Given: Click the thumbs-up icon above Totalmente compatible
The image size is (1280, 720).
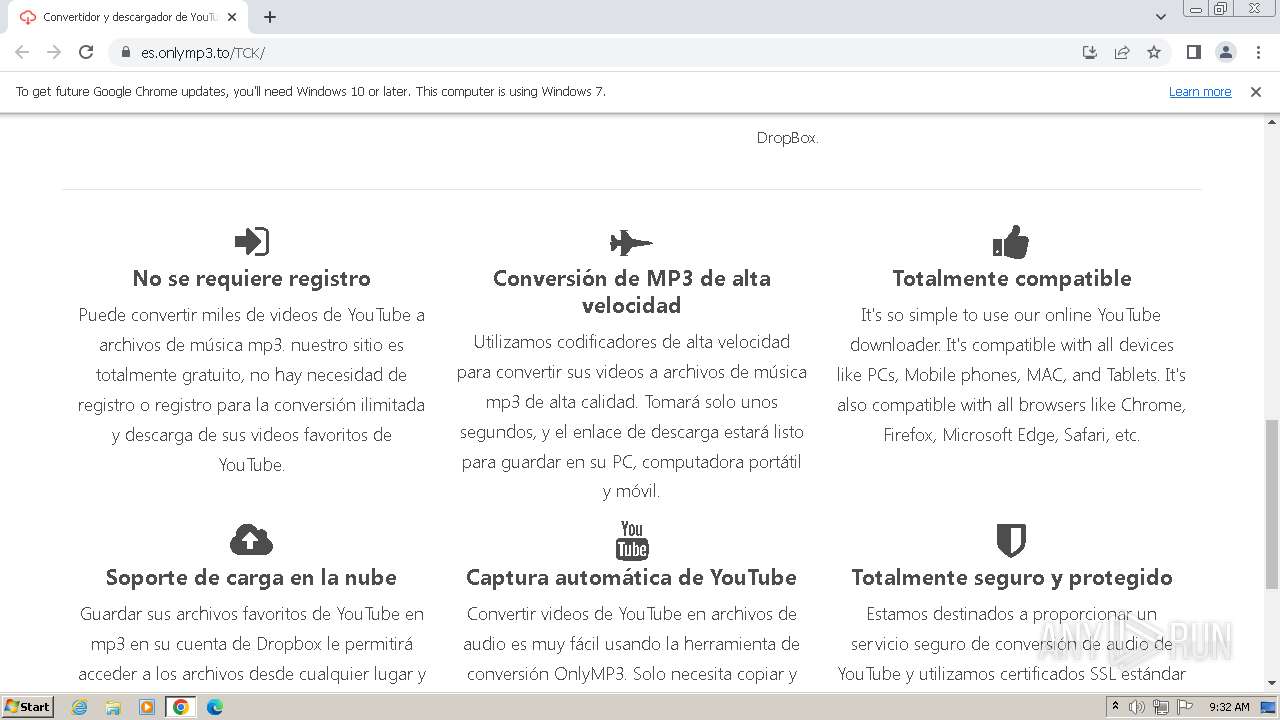Looking at the screenshot, I should pos(1011,241).
